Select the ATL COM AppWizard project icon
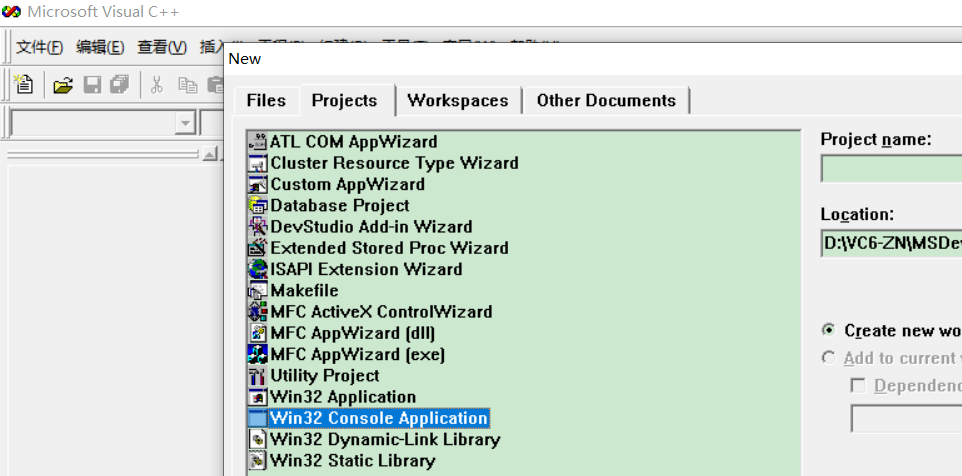Screen dimensions: 962x476 [x=258, y=142]
